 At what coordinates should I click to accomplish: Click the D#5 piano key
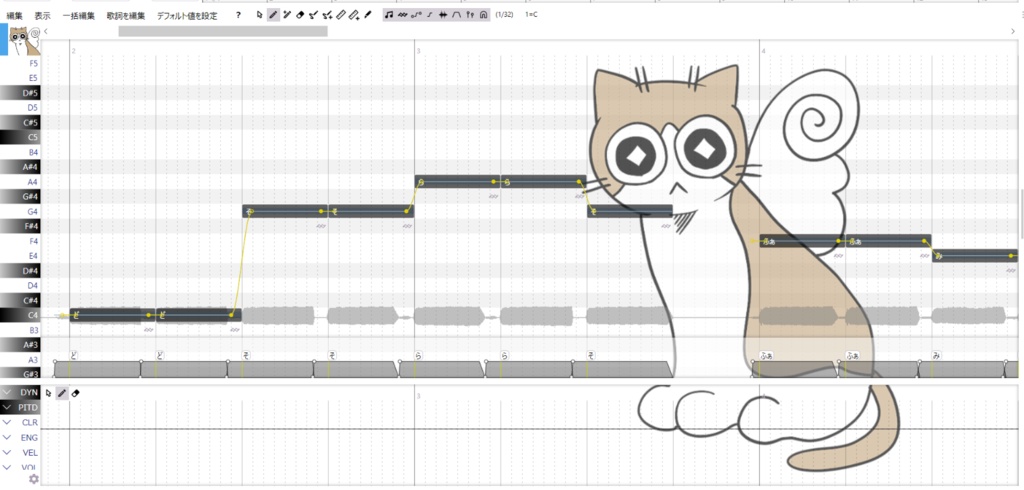point(20,92)
